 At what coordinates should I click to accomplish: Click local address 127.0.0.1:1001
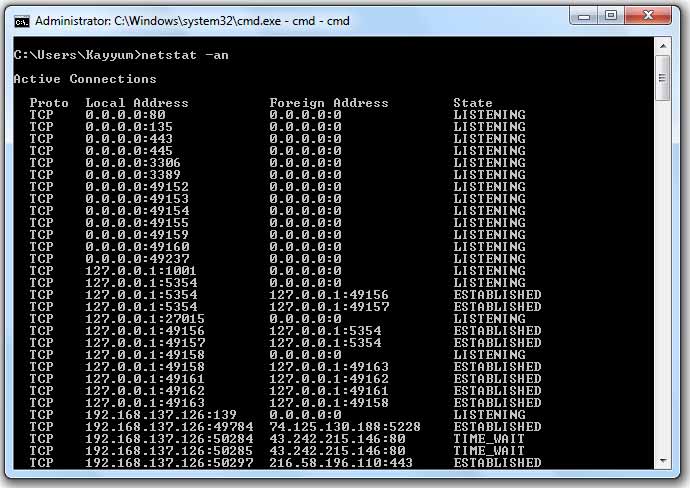(x=141, y=271)
